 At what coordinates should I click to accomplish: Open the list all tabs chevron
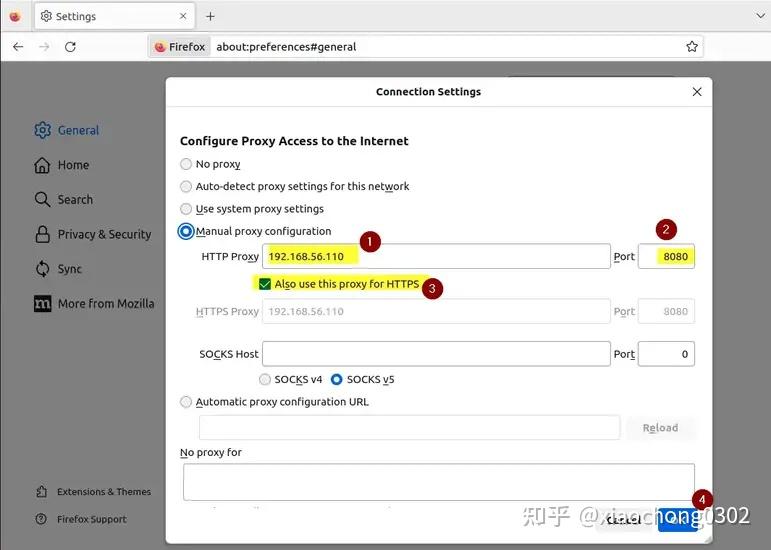click(760, 16)
